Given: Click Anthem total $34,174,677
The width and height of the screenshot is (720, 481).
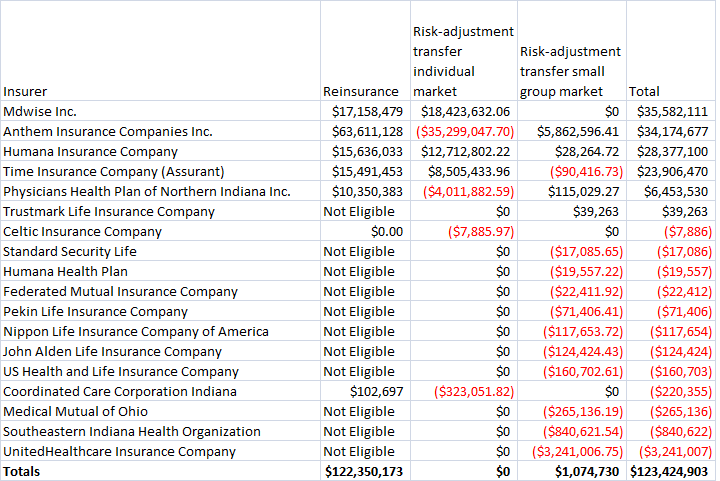Looking at the screenshot, I should pos(670,131).
